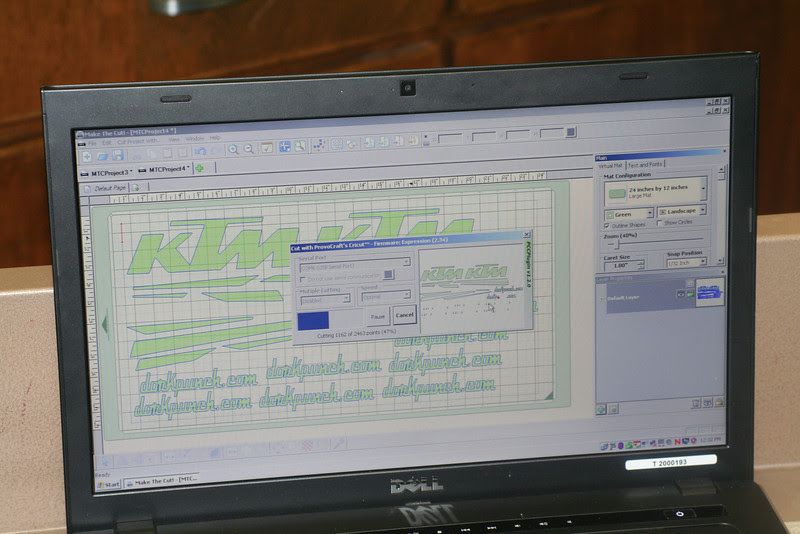Click the serial communication settings square button
Screen dimensions: 800x534
[388, 274]
